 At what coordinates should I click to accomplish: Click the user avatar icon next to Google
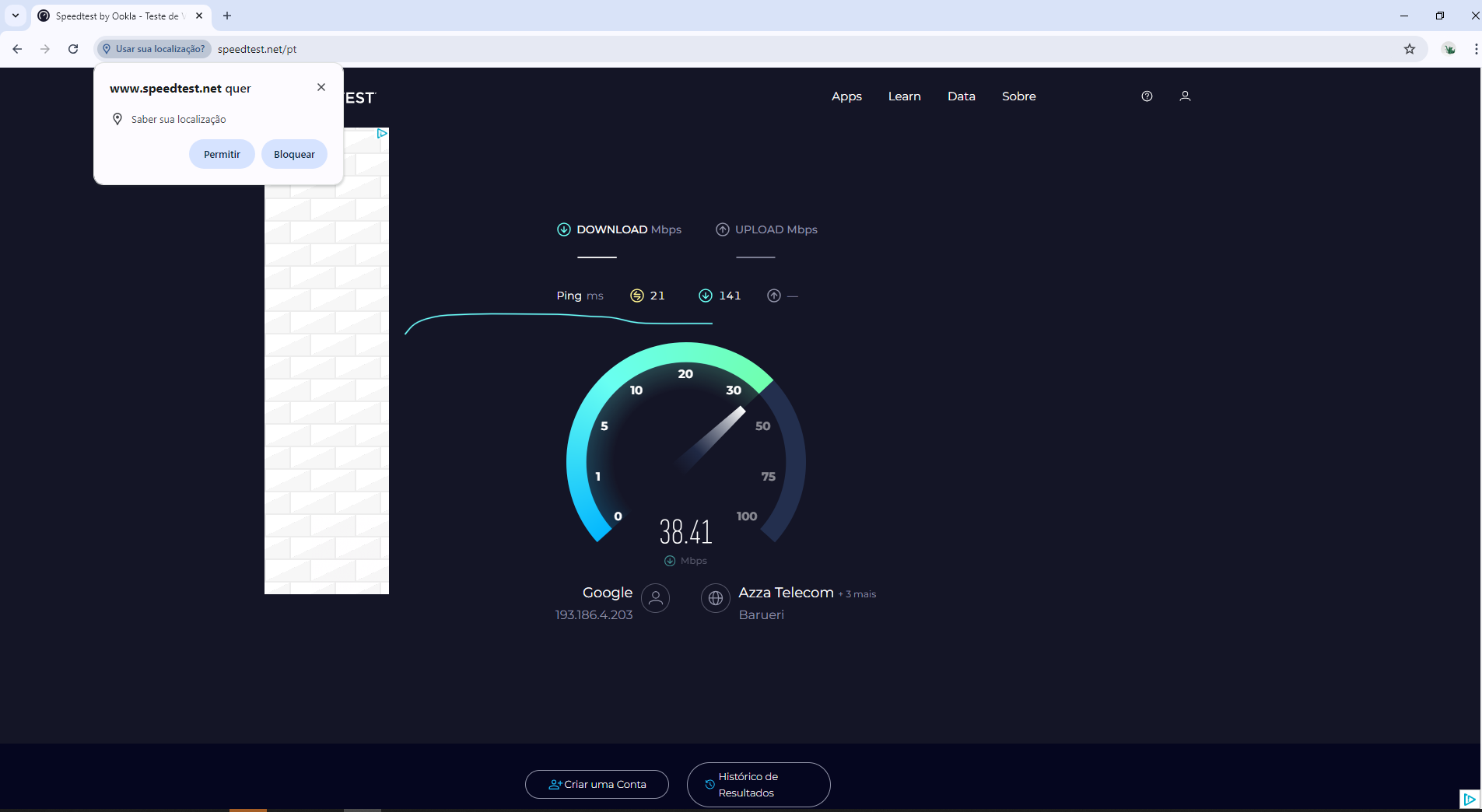pyautogui.click(x=656, y=598)
